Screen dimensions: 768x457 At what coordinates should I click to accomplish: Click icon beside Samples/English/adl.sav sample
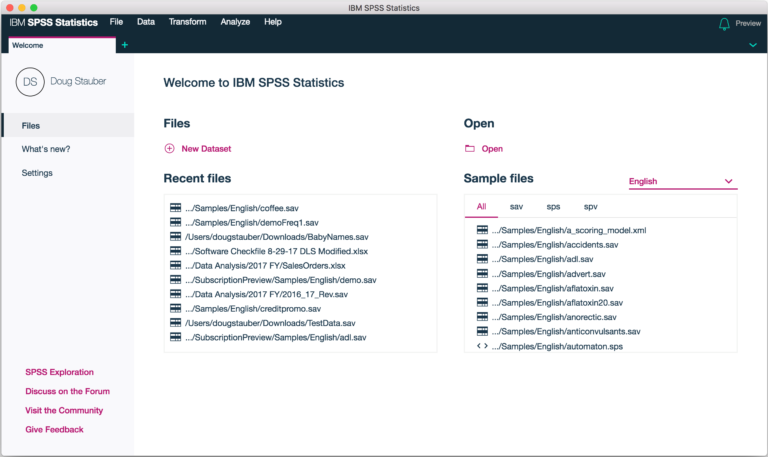click(482, 259)
